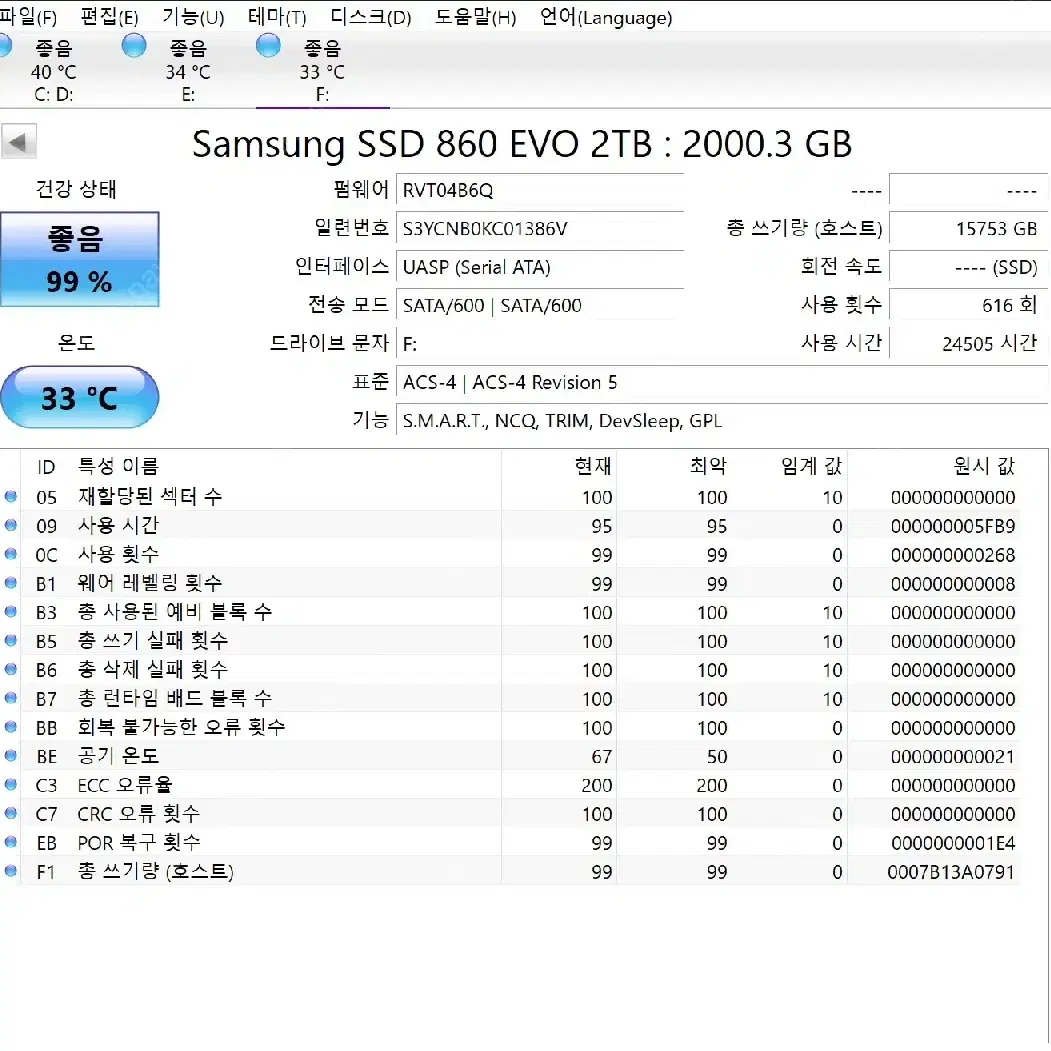The width and height of the screenshot is (1051, 1051).
Task: Click status dot for attribute B3
Action: coord(11,612)
